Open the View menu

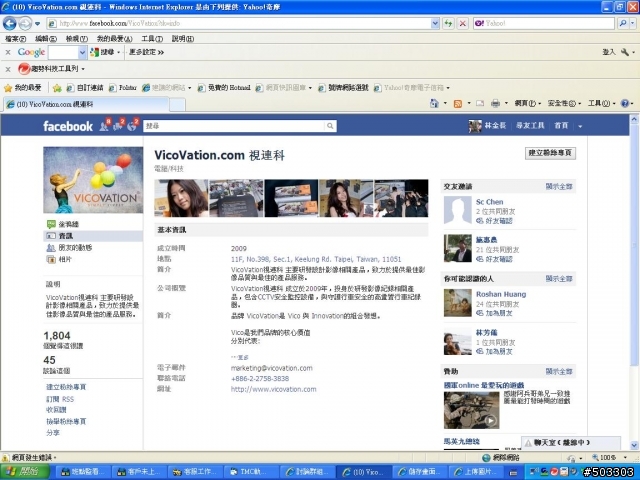tap(77, 39)
